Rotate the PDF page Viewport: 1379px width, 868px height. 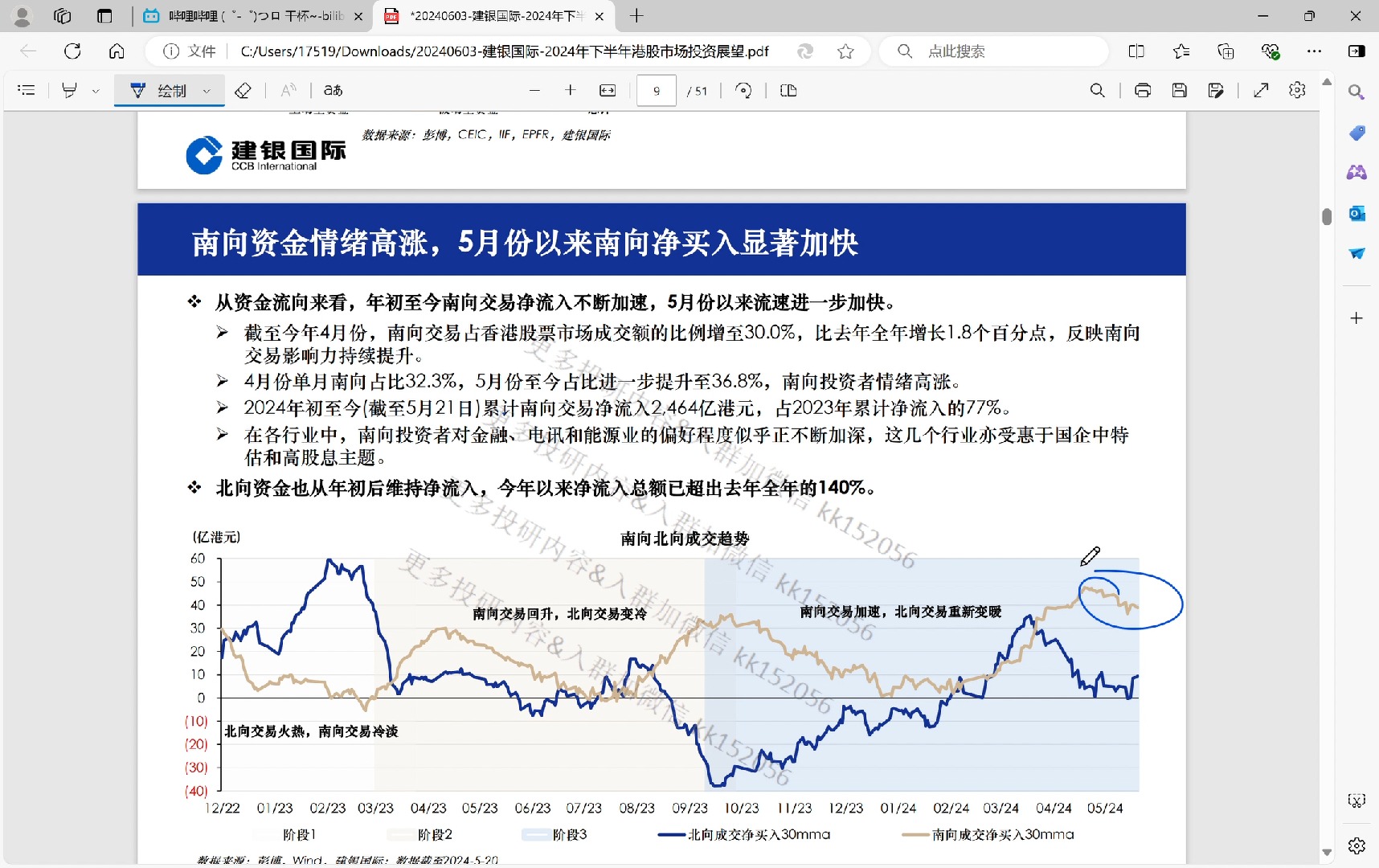coord(743,90)
